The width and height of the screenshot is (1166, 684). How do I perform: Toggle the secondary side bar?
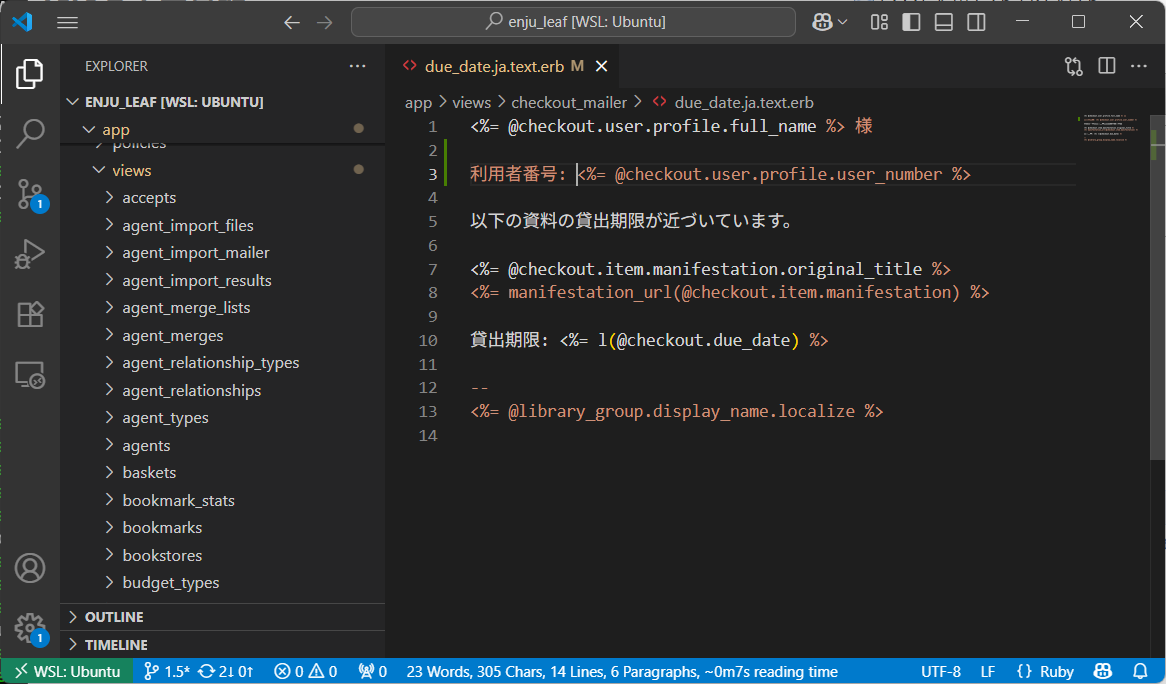(976, 22)
